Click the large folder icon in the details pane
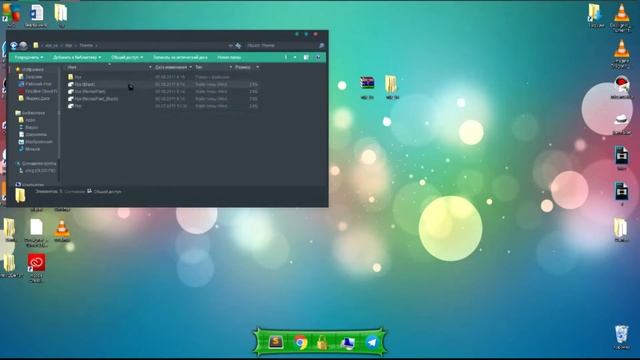Viewport: 640px width, 360px height. pos(20,195)
